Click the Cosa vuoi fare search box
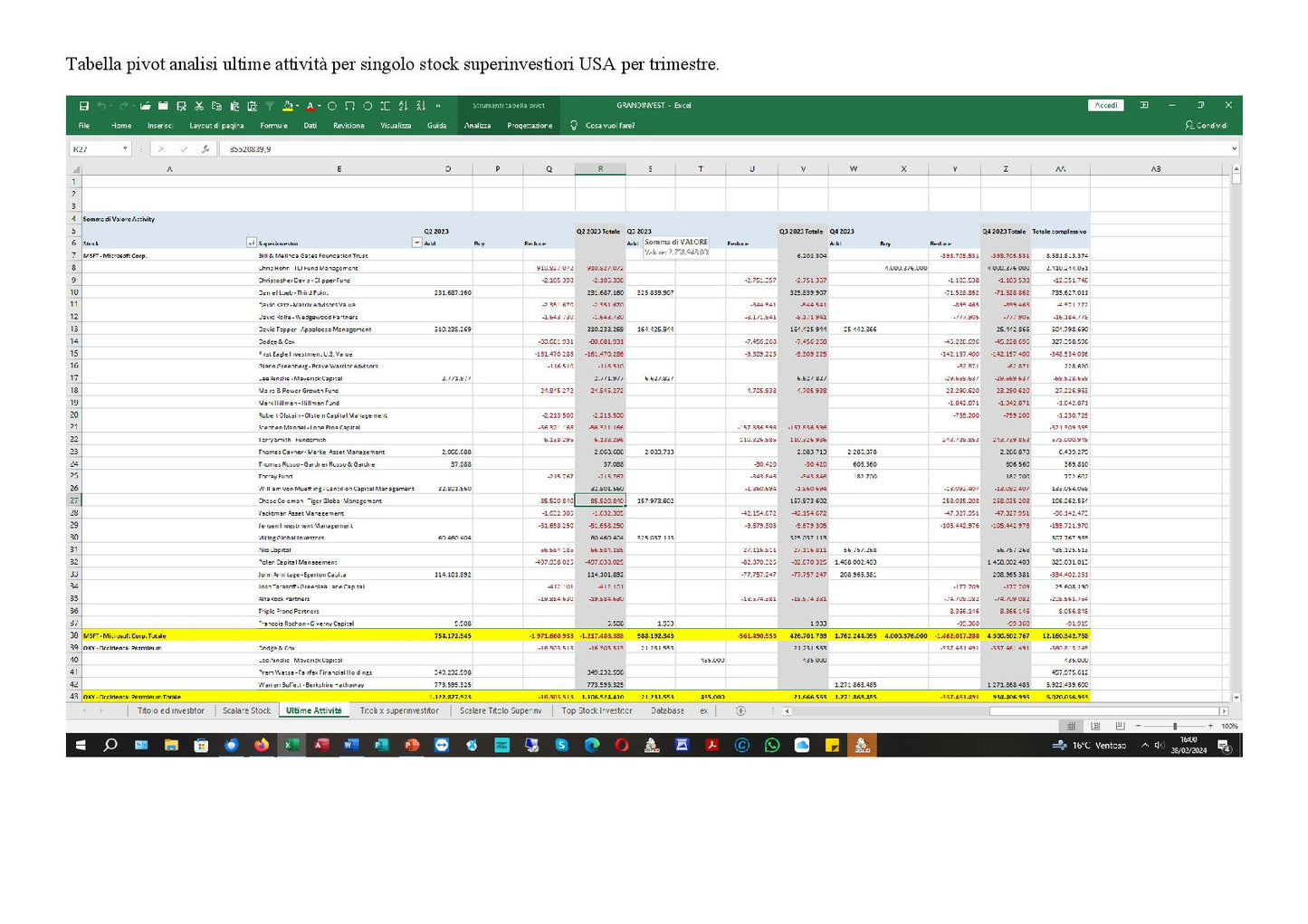The width and height of the screenshot is (1308, 924). coord(610,126)
